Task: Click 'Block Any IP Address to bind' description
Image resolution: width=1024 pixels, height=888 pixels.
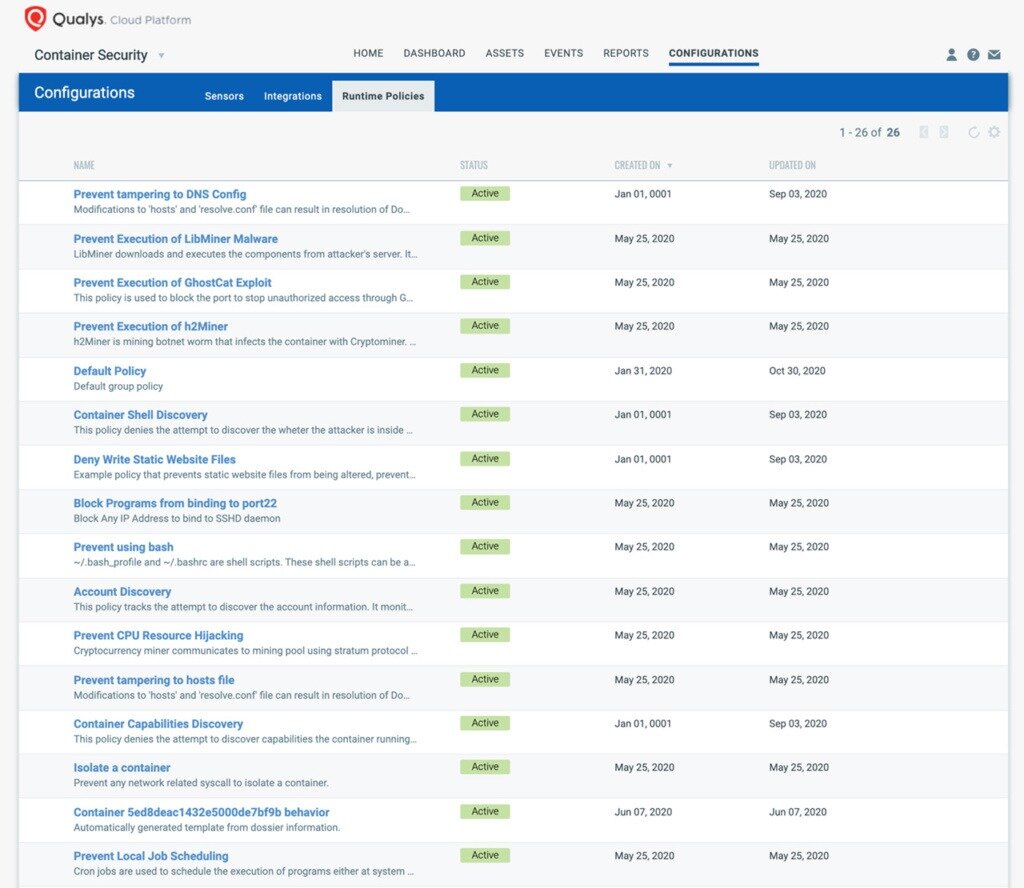Action: (177, 518)
